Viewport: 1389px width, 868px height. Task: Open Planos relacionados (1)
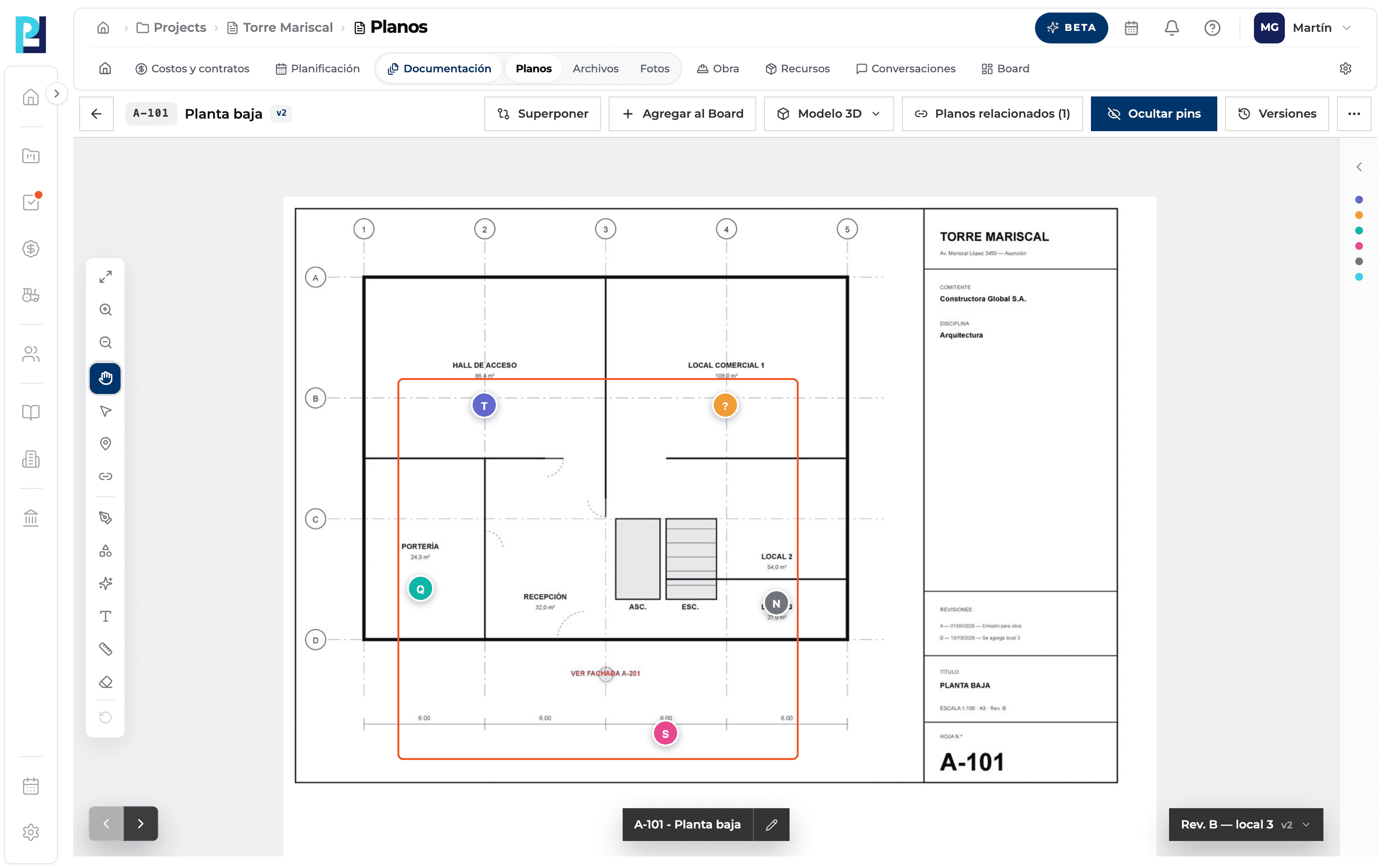992,114
